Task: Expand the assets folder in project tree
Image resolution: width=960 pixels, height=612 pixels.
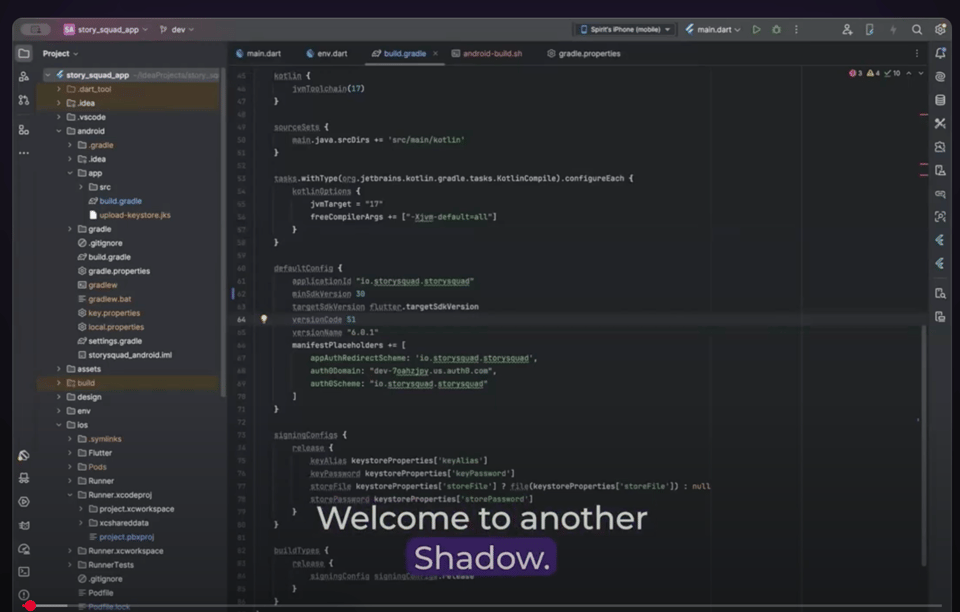Action: [59, 369]
